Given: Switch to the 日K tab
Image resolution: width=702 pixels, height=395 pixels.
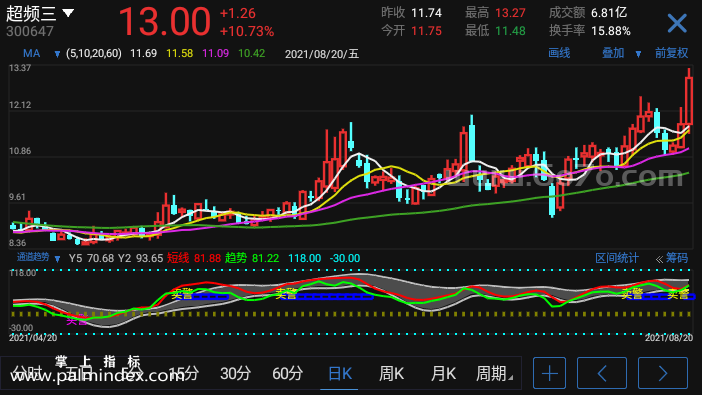Looking at the screenshot, I should pyautogui.click(x=340, y=373).
